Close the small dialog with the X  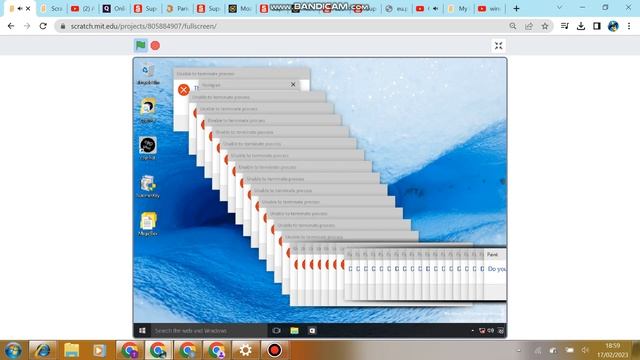(293, 84)
